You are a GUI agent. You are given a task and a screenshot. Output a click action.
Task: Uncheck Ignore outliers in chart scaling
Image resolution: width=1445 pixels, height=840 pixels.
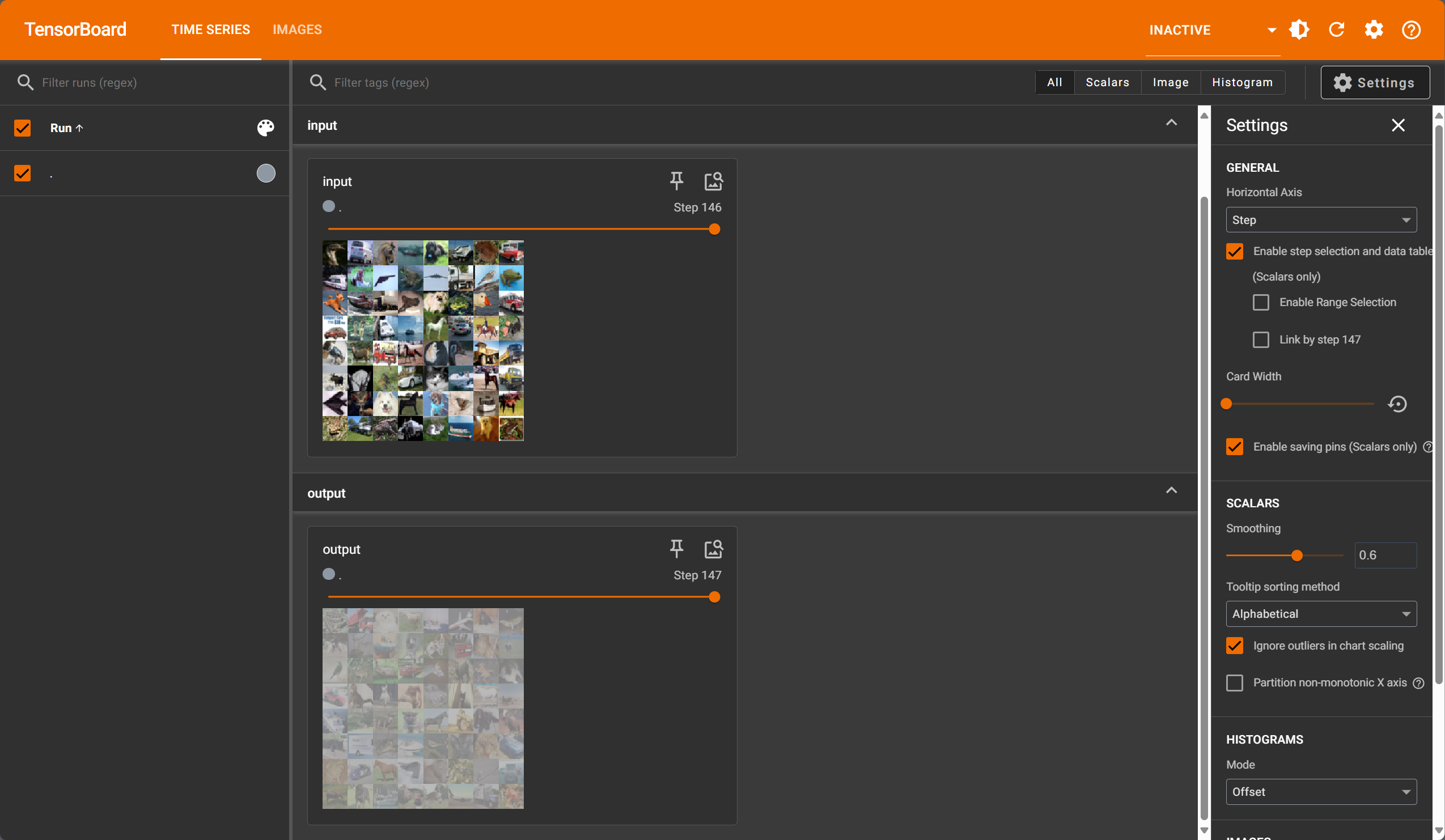pyautogui.click(x=1235, y=646)
